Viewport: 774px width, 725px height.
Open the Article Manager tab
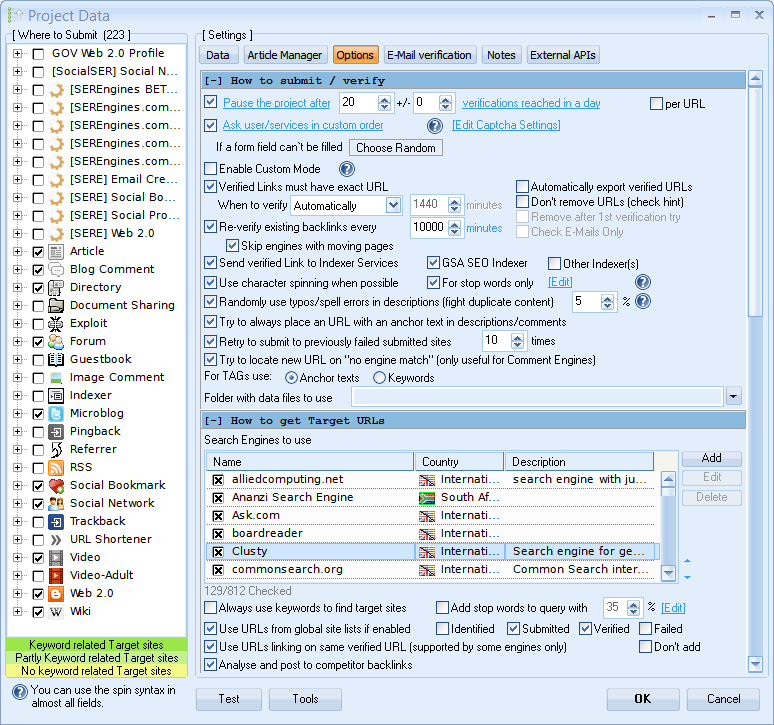(x=285, y=55)
